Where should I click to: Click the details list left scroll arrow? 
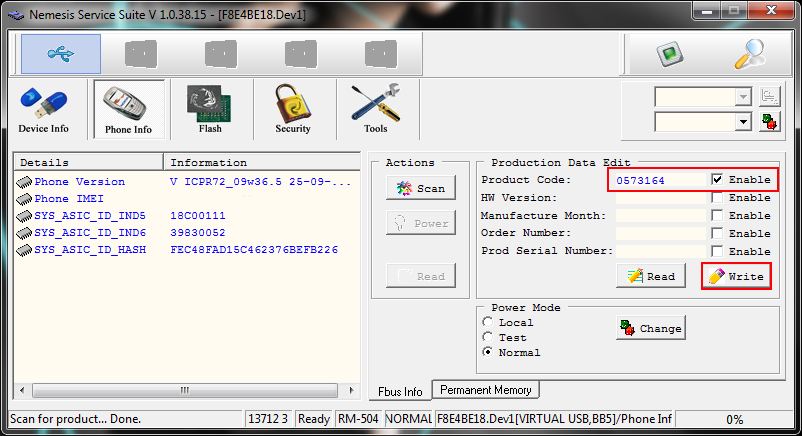(22, 390)
